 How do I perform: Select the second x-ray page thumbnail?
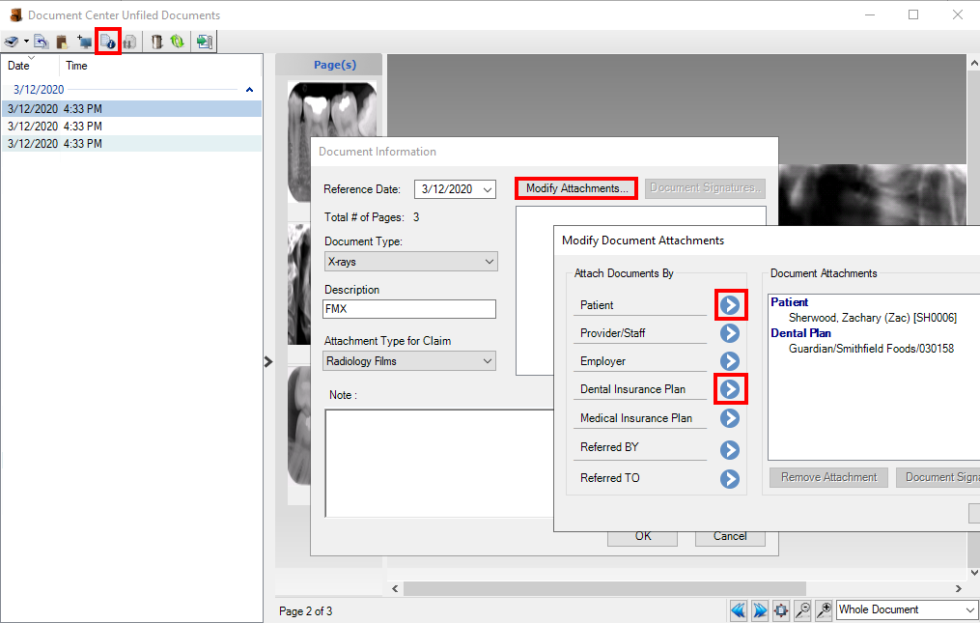point(299,284)
